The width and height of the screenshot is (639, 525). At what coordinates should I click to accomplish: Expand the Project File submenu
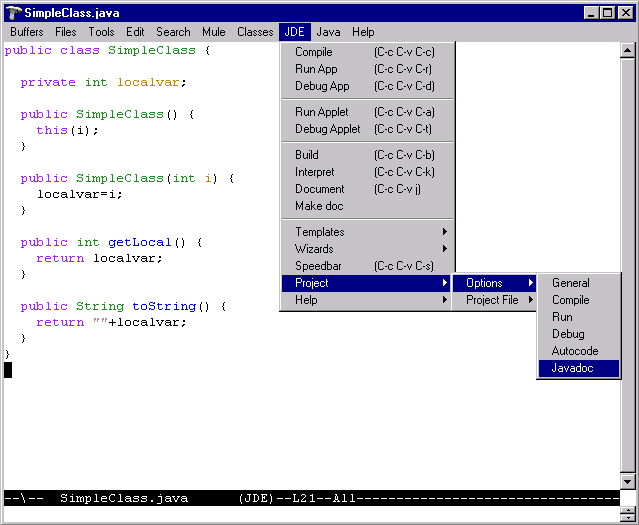pyautogui.click(x=494, y=300)
